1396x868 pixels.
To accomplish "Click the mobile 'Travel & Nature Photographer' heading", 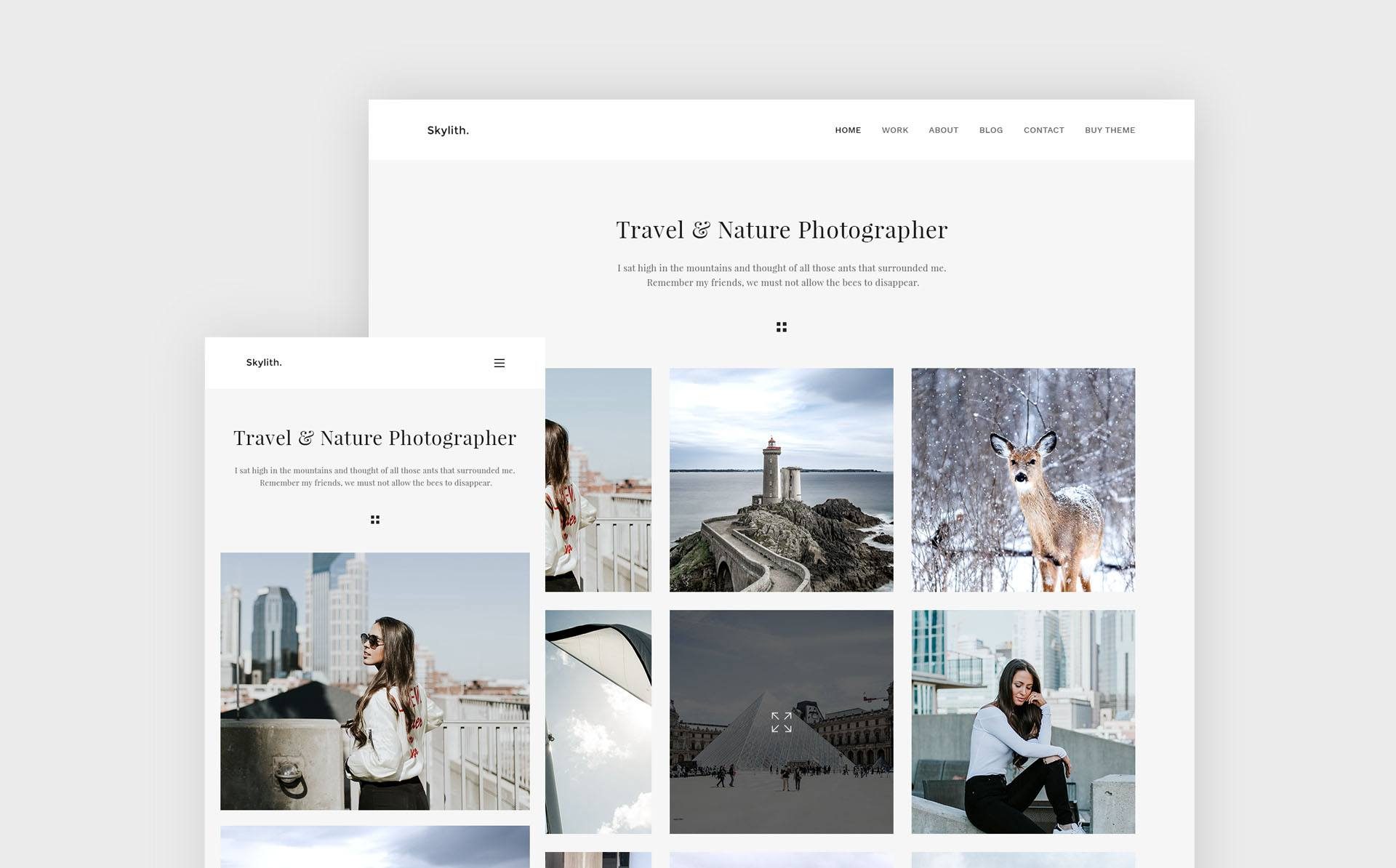I will pyautogui.click(x=375, y=438).
